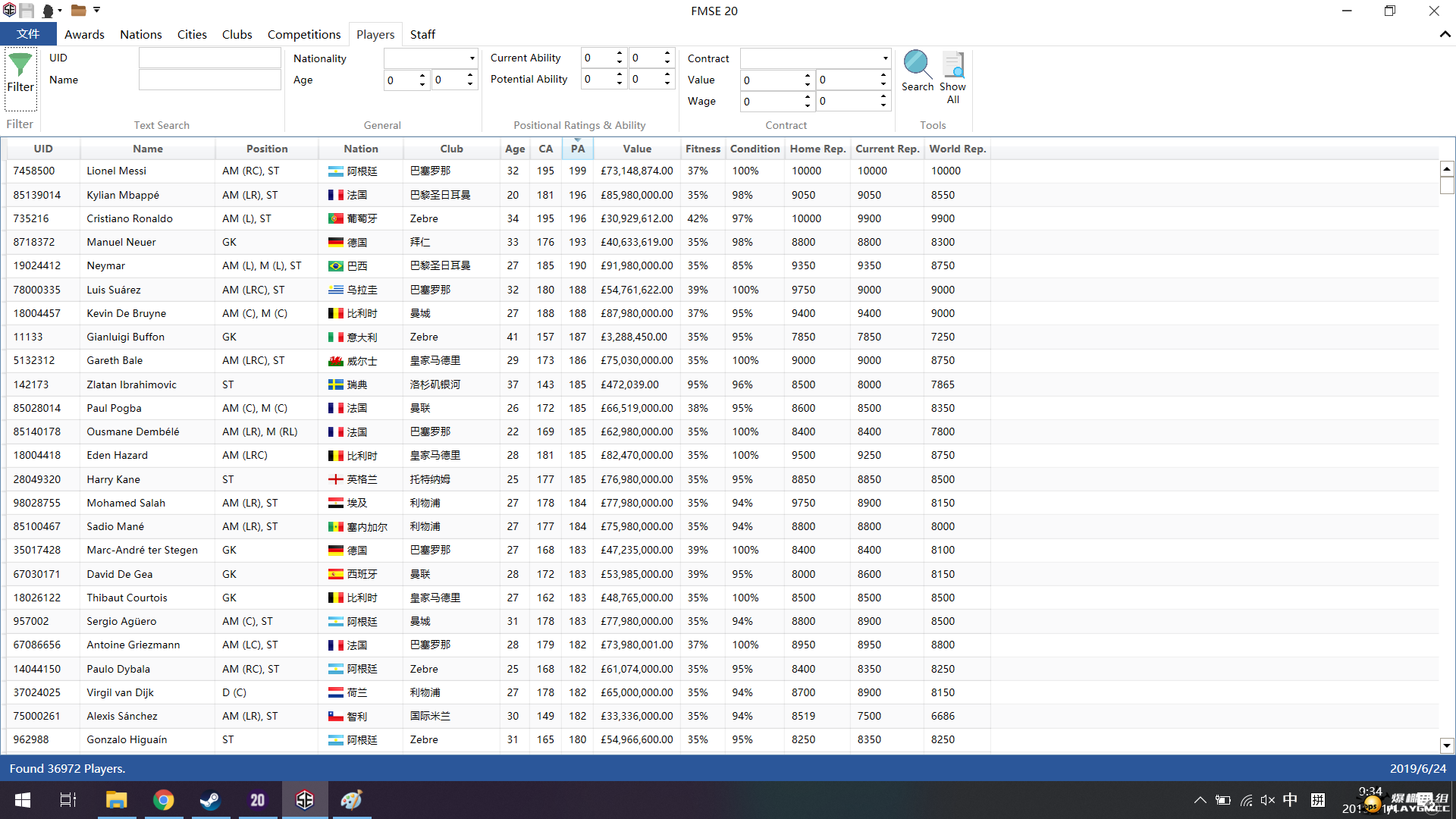This screenshot has width=1456, height=819.
Task: Switch to the Cities tab
Action: (x=192, y=34)
